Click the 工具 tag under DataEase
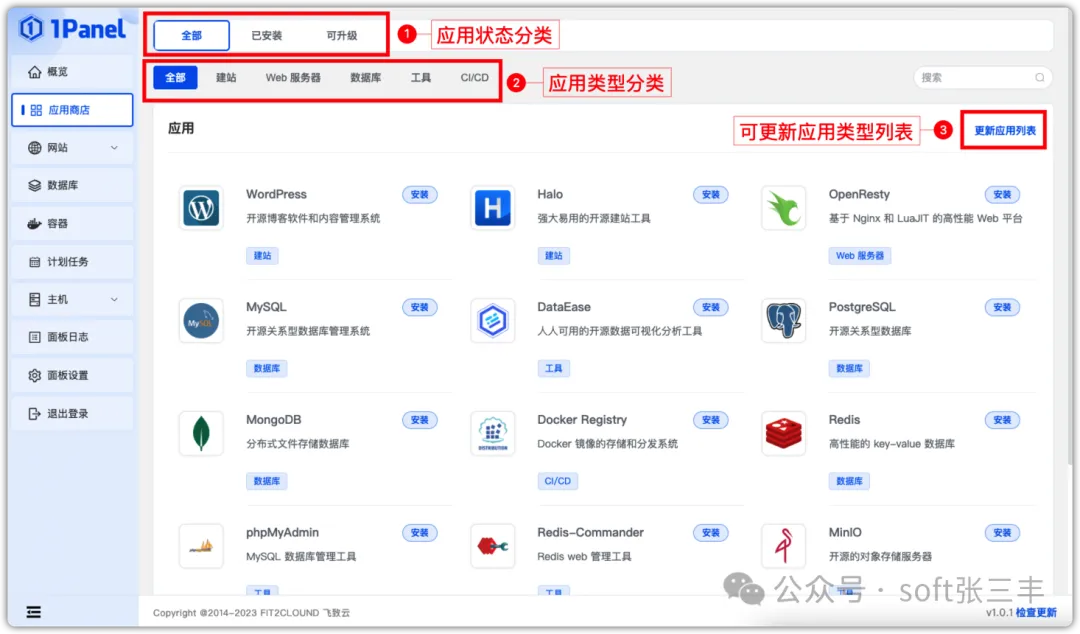 tap(554, 369)
